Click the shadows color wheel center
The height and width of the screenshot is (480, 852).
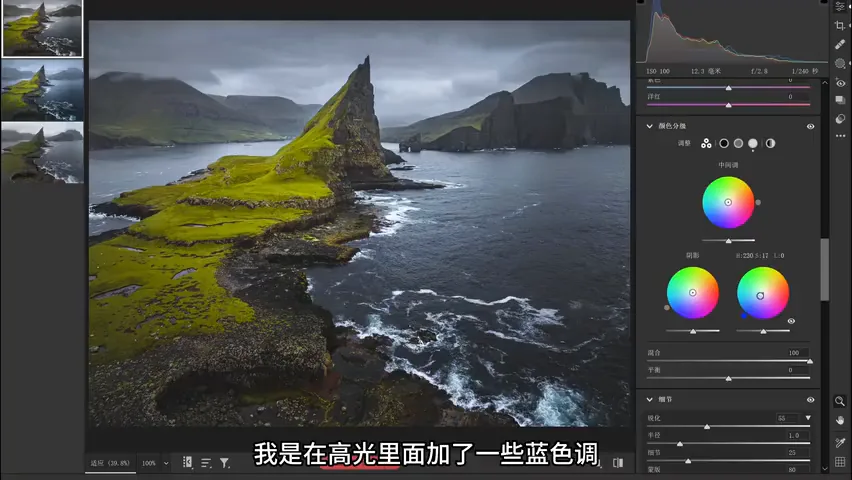pos(693,292)
